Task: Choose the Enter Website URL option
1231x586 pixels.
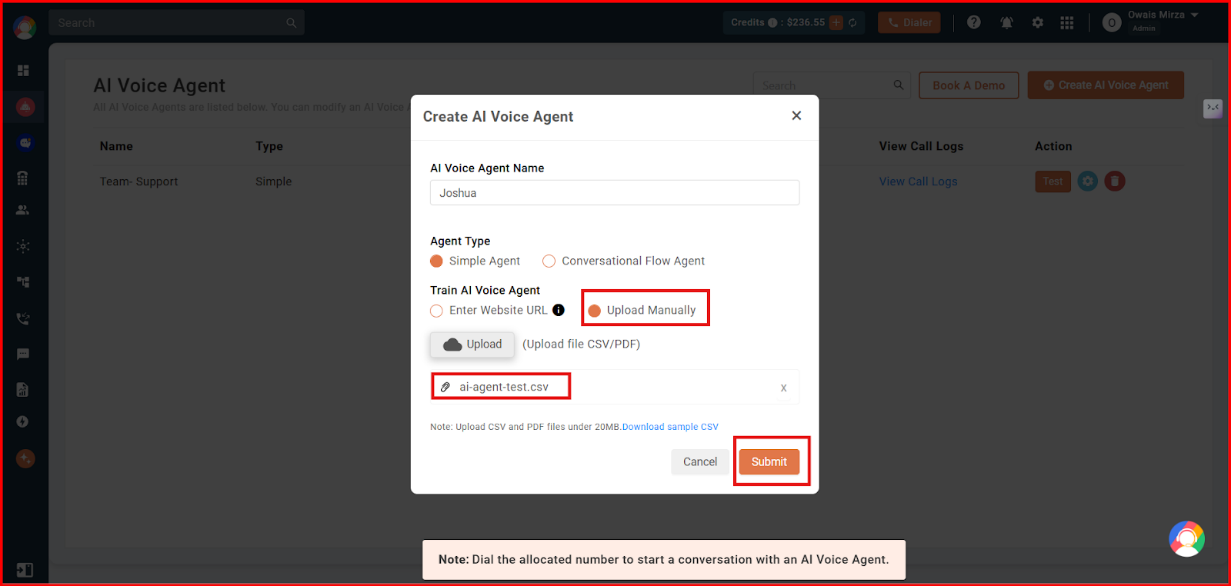Action: pyautogui.click(x=437, y=310)
